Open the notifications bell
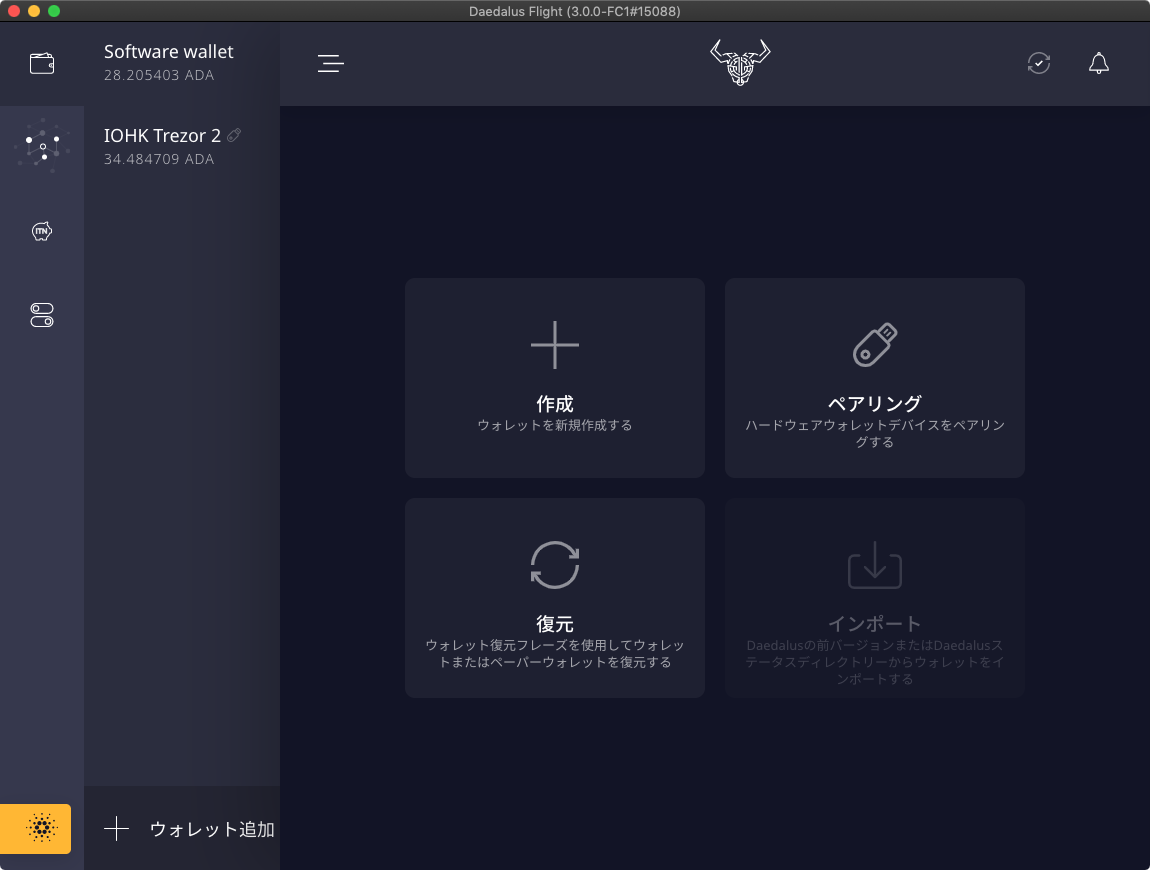Image resolution: width=1150 pixels, height=870 pixels. point(1099,63)
